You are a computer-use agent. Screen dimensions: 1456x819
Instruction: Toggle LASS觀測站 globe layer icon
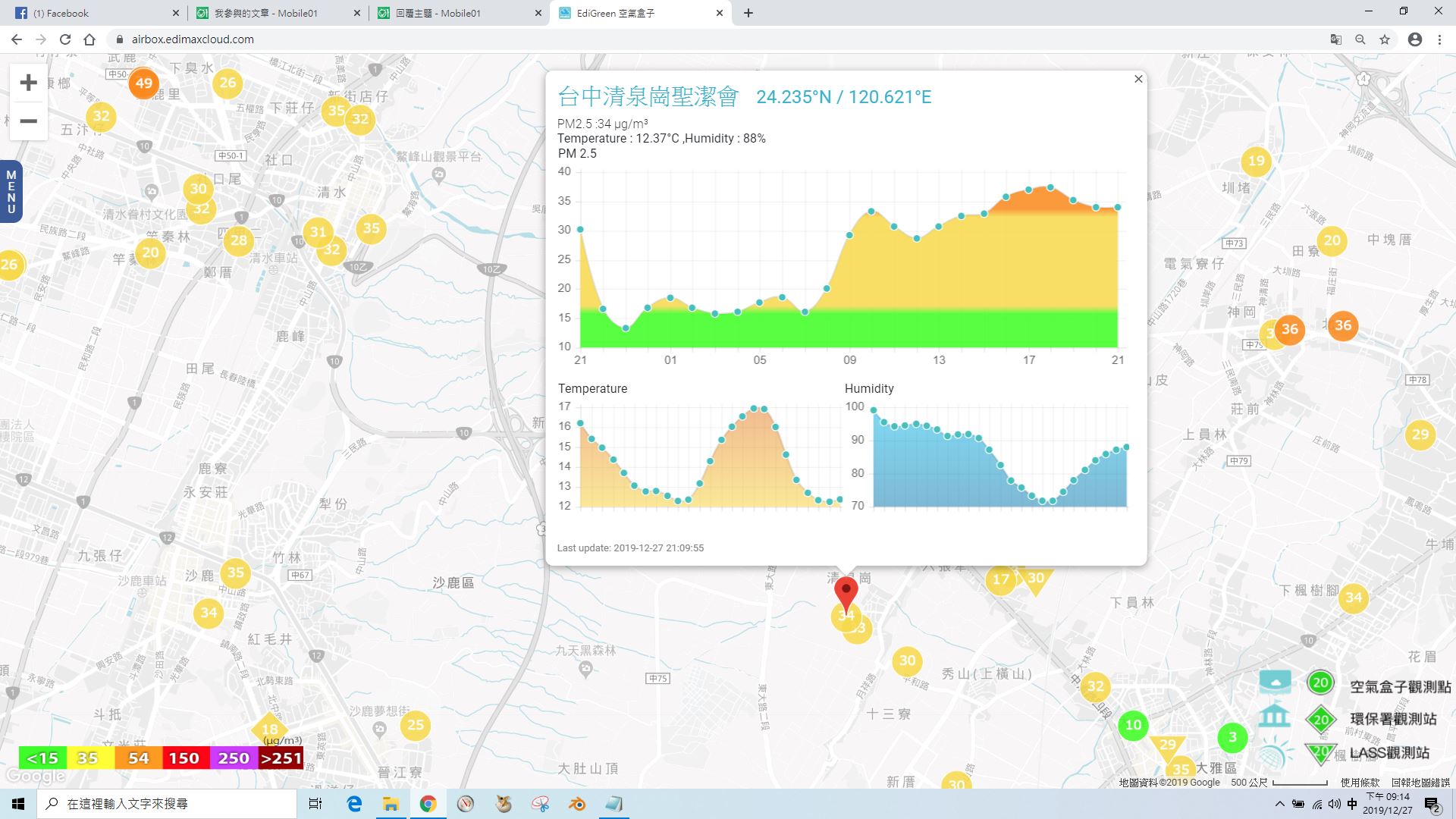point(1275,752)
